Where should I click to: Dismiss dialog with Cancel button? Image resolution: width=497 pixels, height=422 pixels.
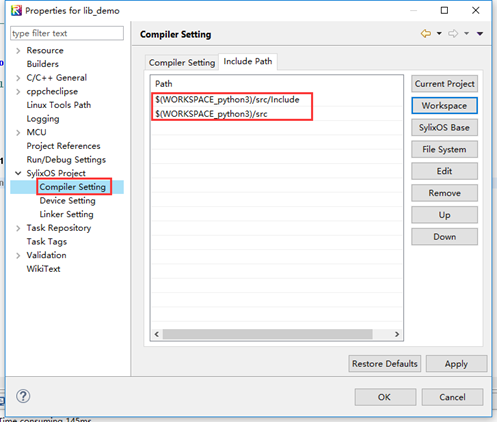452,397
